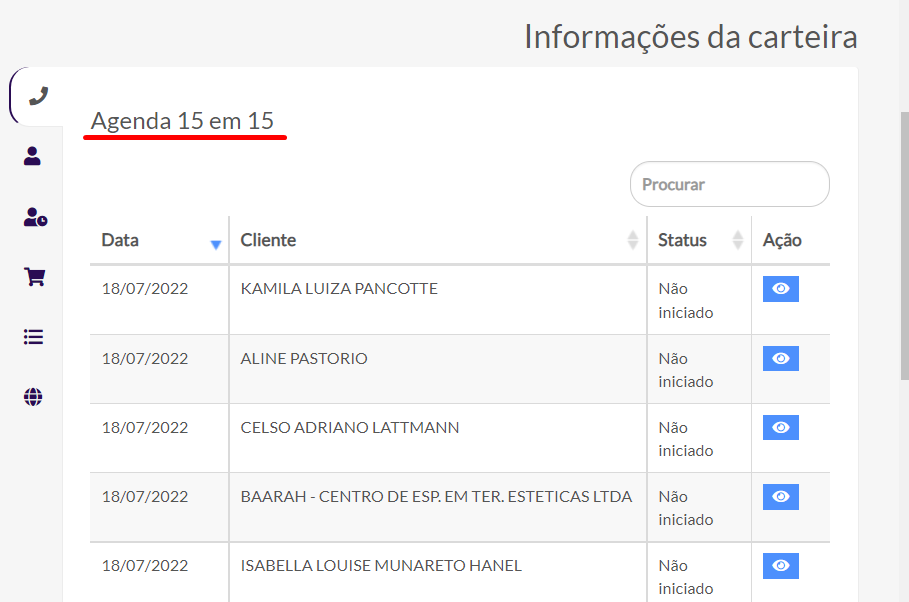Screen dimensions: 909x602
Task: Click the Agenda 15 em 15 heading
Action: 182,122
